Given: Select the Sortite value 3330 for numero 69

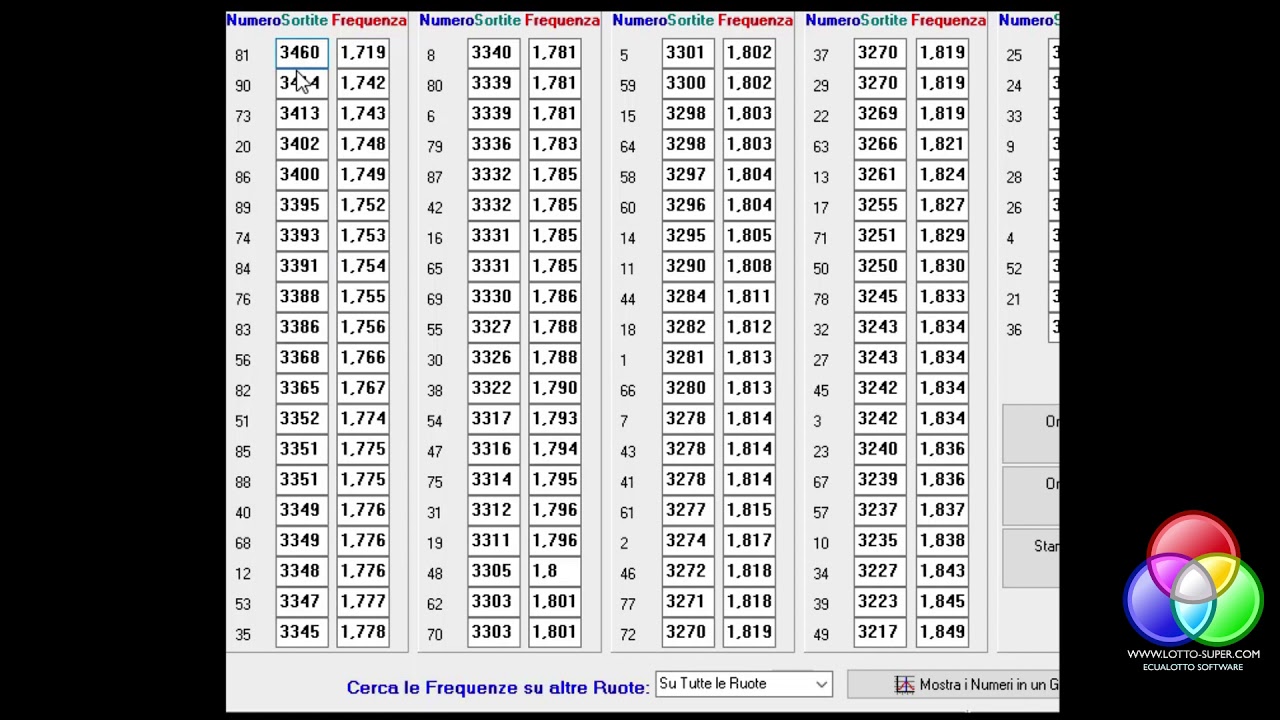Looking at the screenshot, I should coord(494,297).
